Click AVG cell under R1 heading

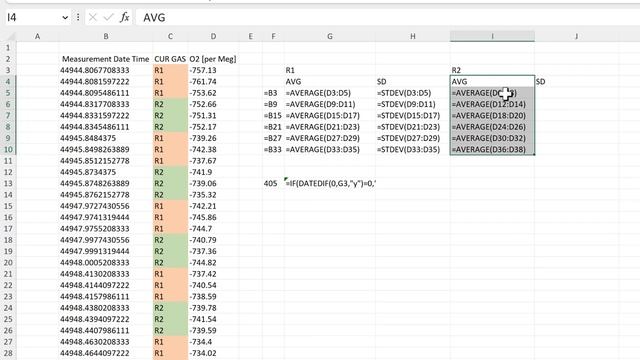pos(330,82)
